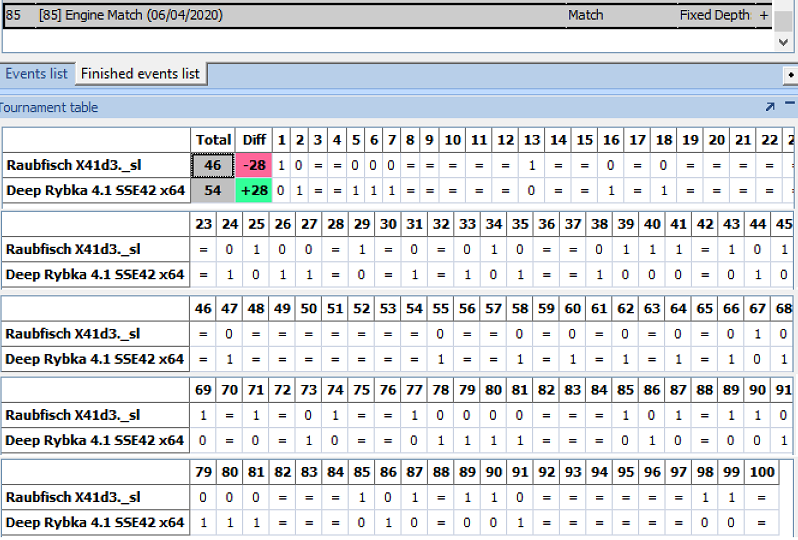Click the Diff column header
This screenshot has width=798, height=540.
tap(254, 140)
